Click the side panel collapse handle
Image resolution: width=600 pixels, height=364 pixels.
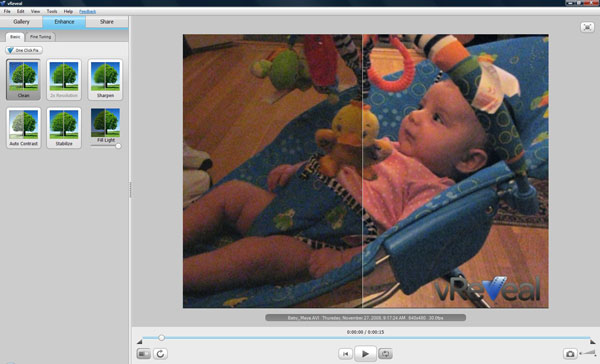point(130,189)
